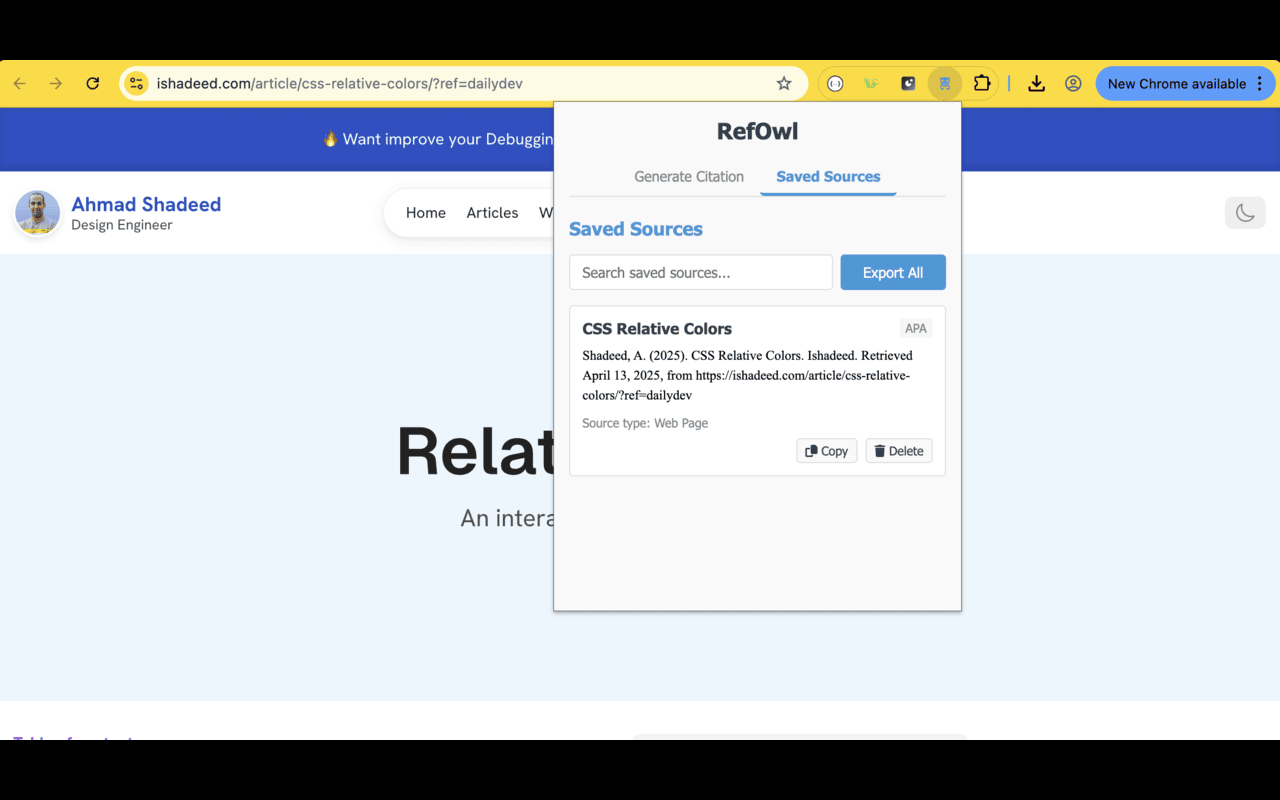Open the green leaf extension icon
Viewport: 1280px width, 800px height.
[871, 84]
